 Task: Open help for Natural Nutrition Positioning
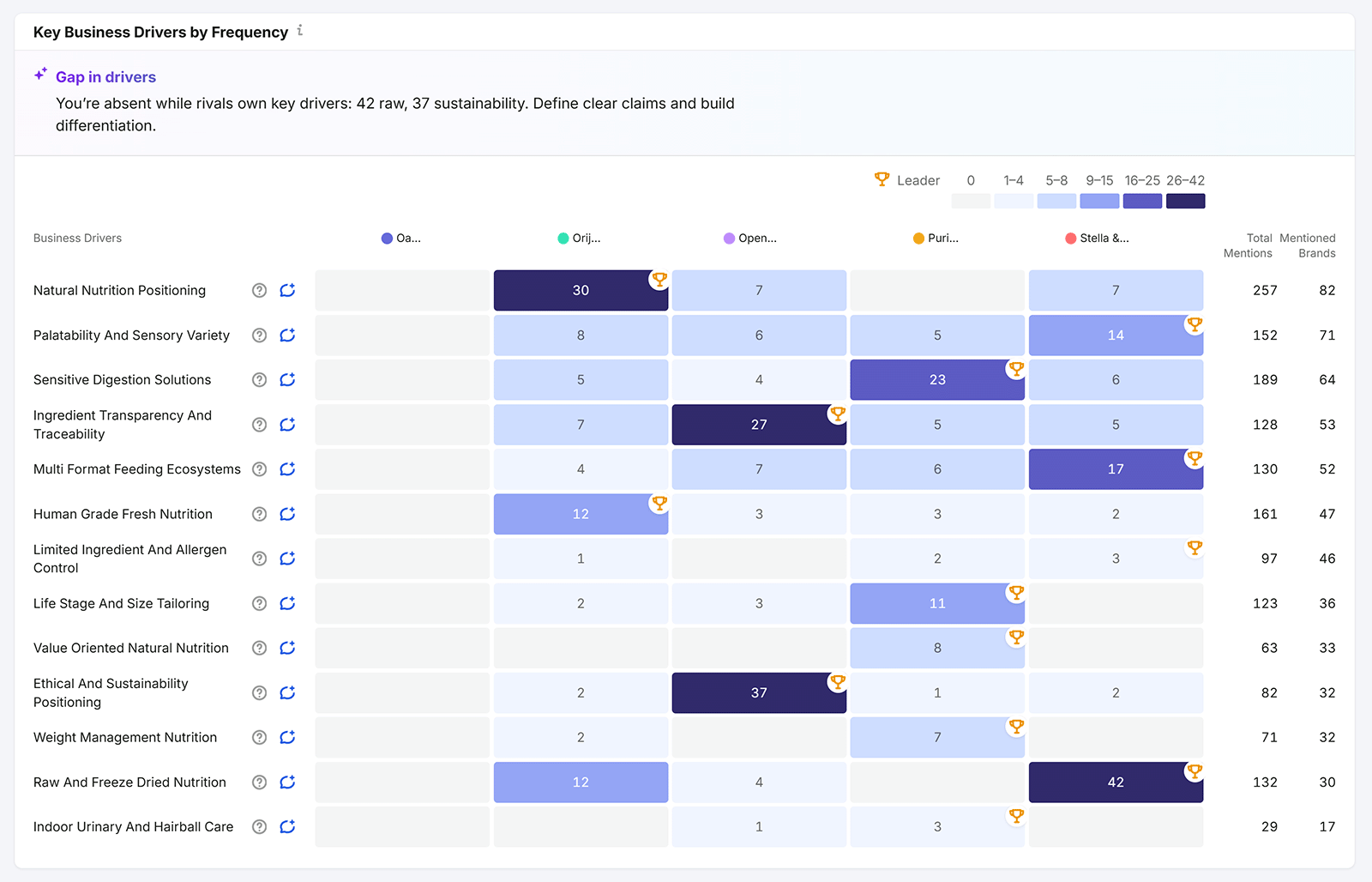259,291
